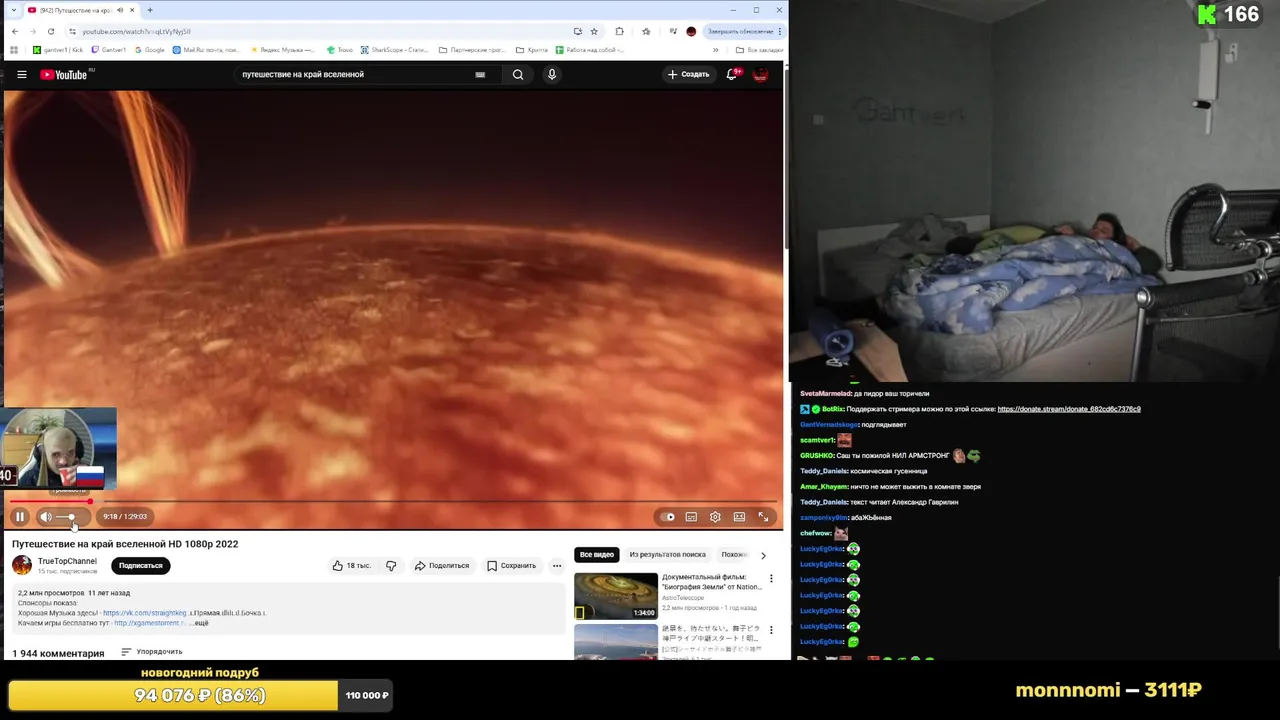
Task: Mute the video with the speaker icon
Action: tap(45, 517)
